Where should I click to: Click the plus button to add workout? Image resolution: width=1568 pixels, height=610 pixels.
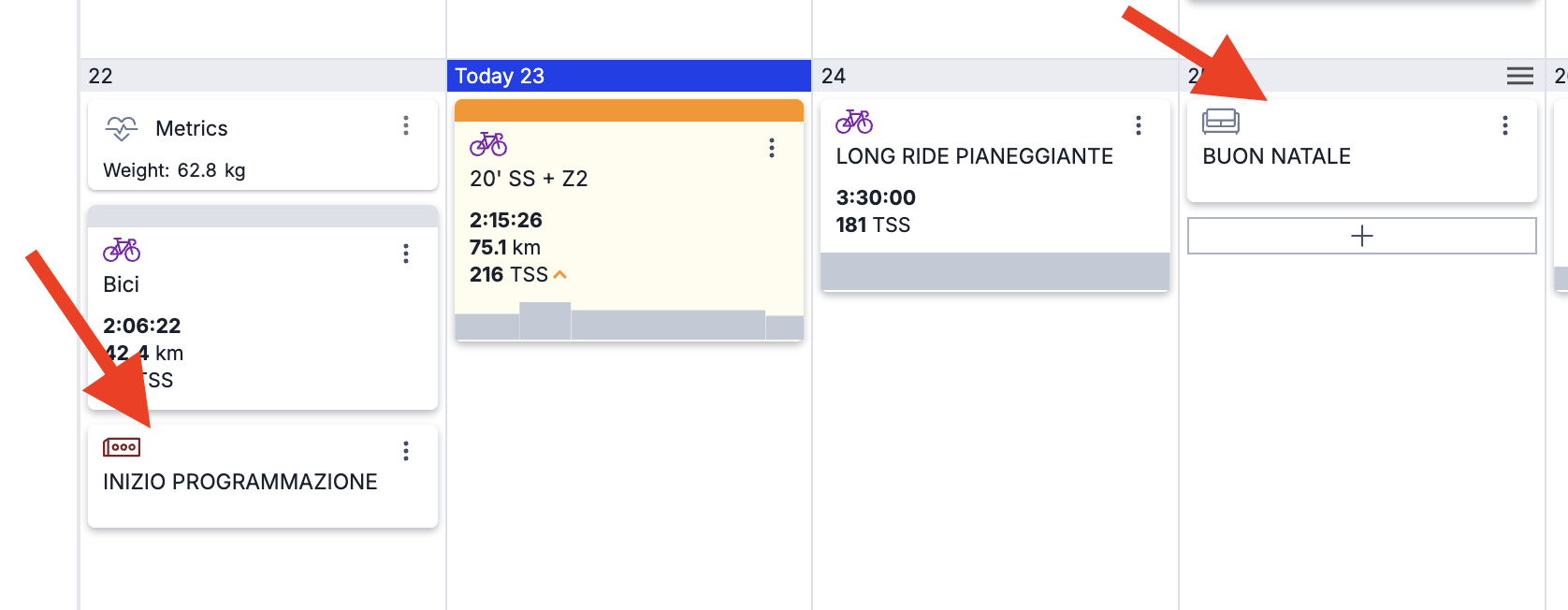(1362, 236)
